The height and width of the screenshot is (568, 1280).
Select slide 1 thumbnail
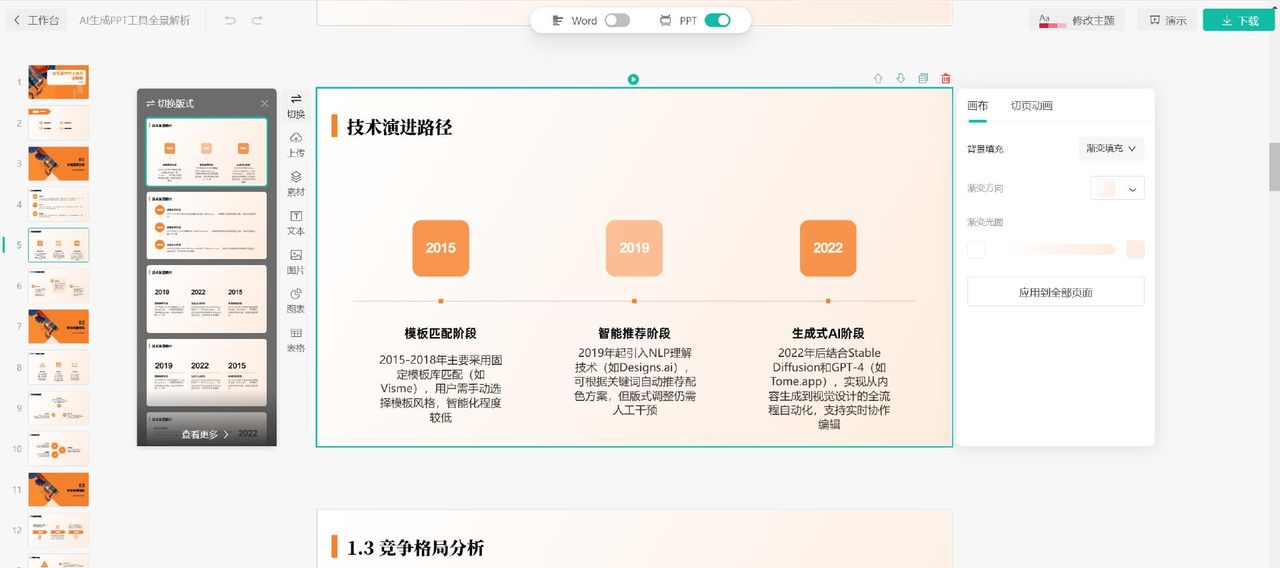pyautogui.click(x=58, y=82)
